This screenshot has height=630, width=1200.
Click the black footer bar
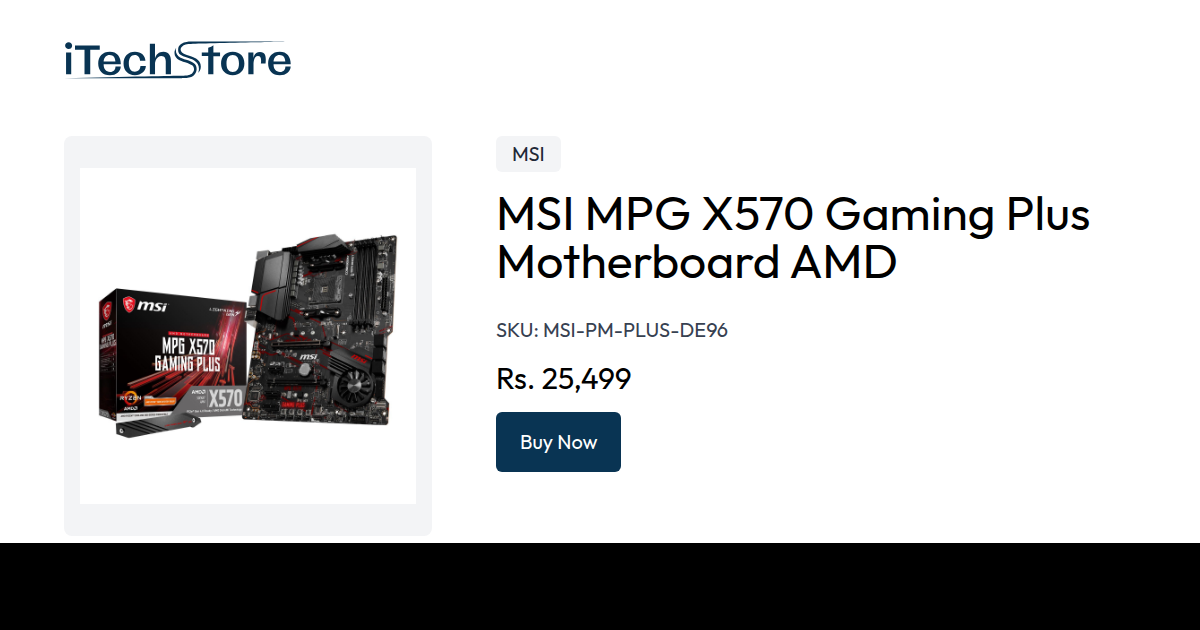[600, 587]
